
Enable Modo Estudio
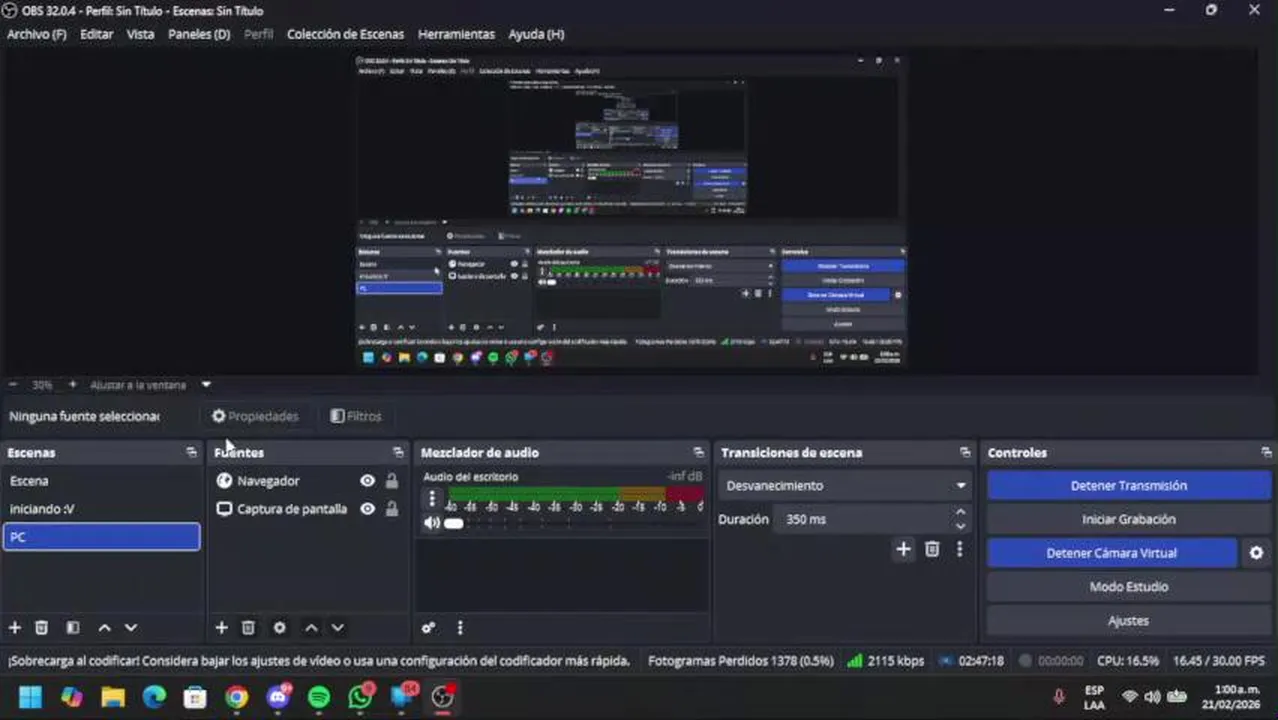1129,587
